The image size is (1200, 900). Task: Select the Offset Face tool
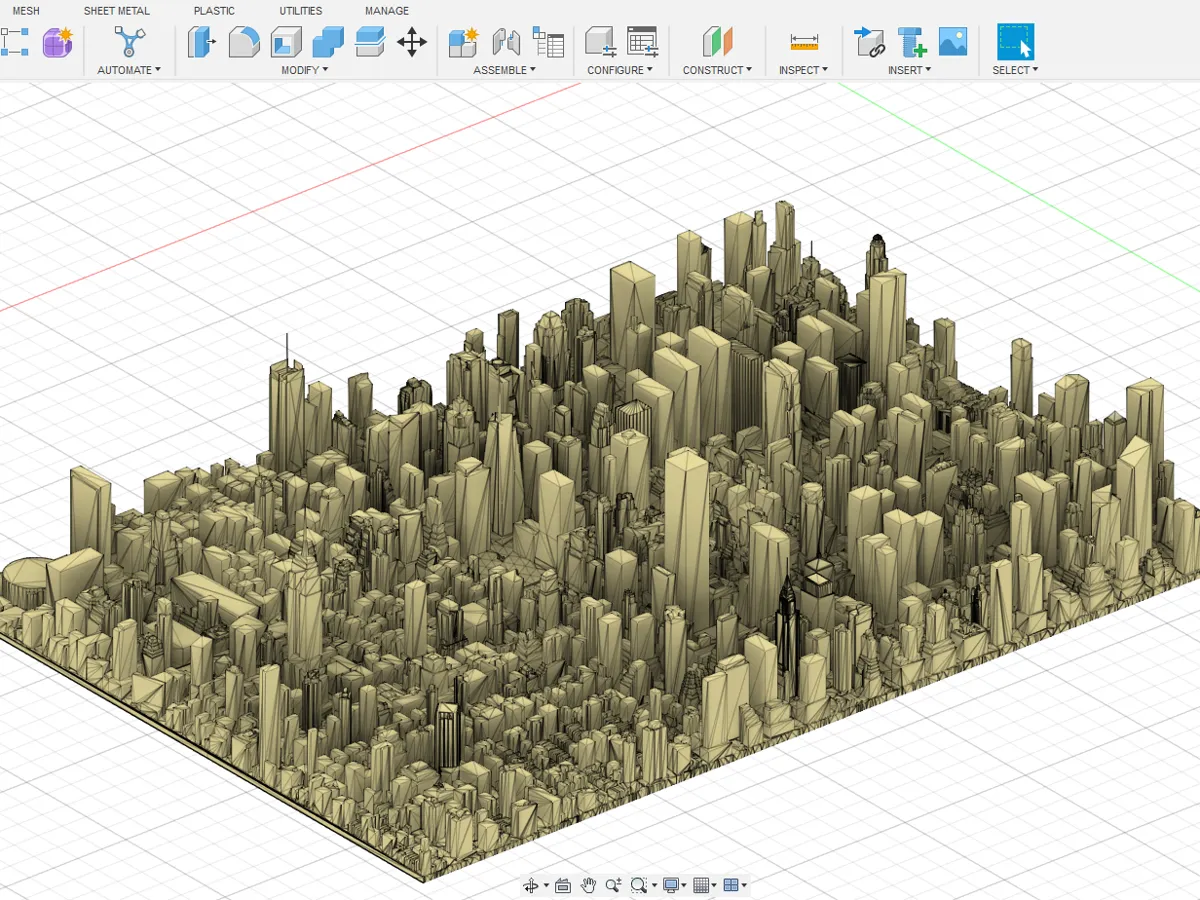[370, 42]
